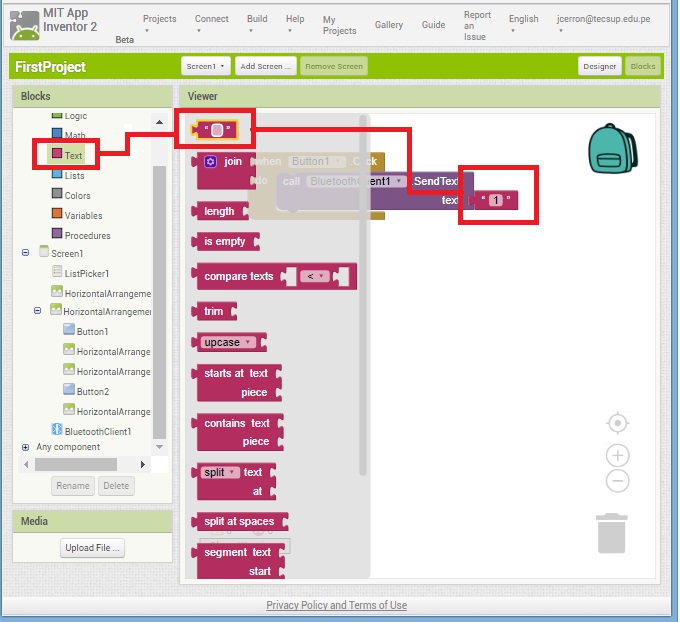The width and height of the screenshot is (680, 622).
Task: Select the split at spaces block
Action: click(x=240, y=521)
